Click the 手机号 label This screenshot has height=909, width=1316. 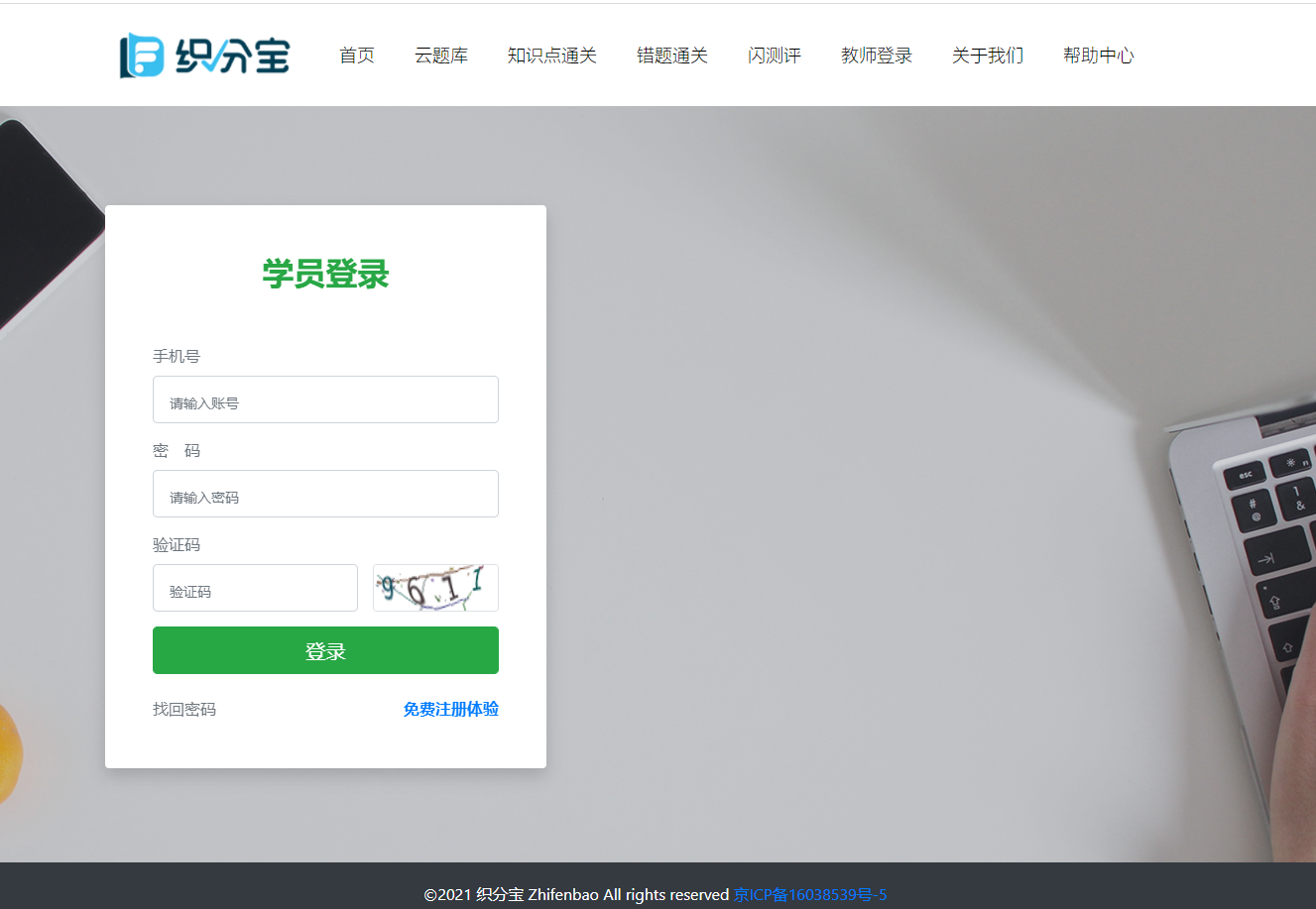point(177,356)
